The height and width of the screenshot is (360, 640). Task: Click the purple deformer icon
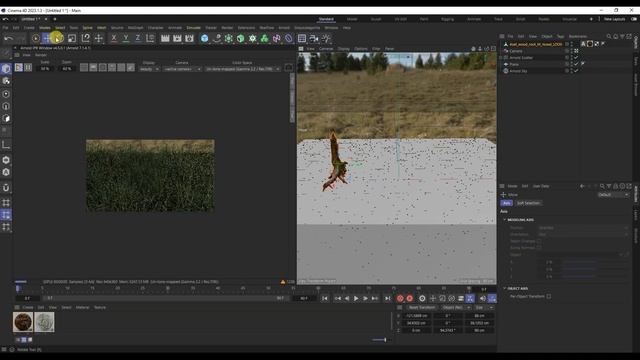[x=276, y=38]
